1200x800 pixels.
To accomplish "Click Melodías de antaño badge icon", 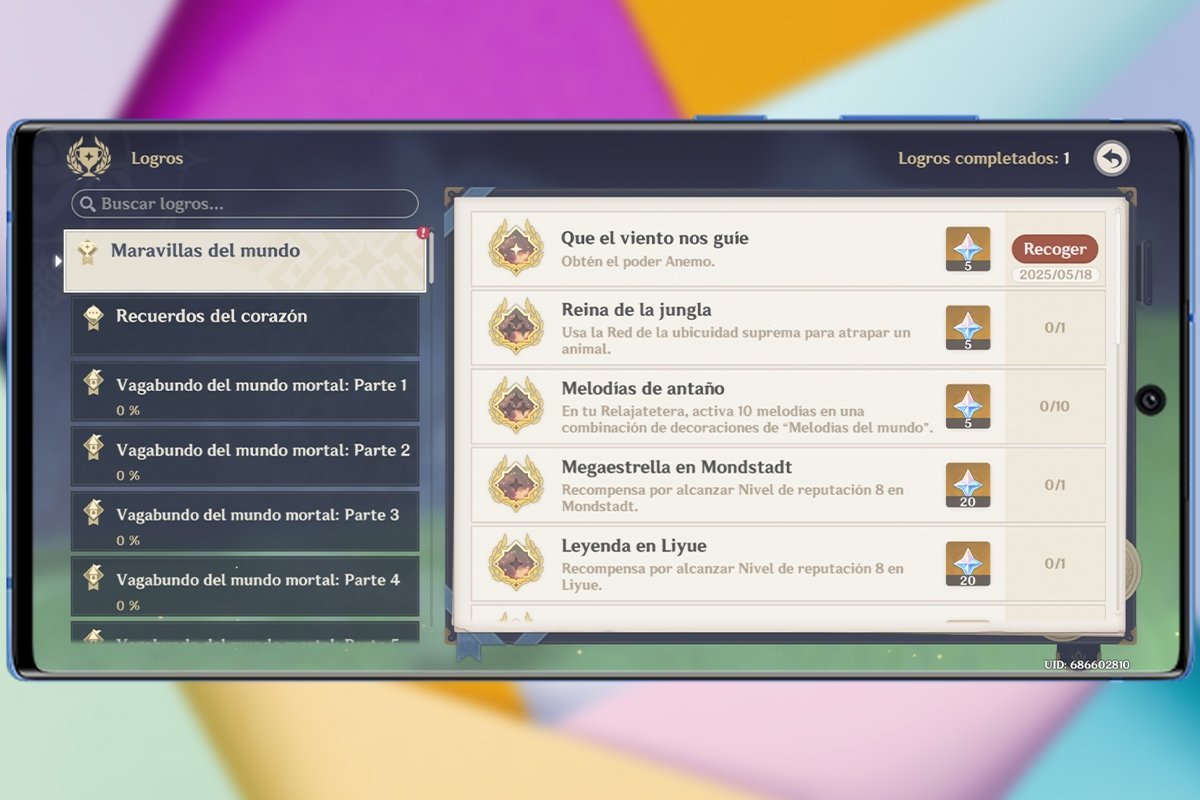I will tap(516, 405).
